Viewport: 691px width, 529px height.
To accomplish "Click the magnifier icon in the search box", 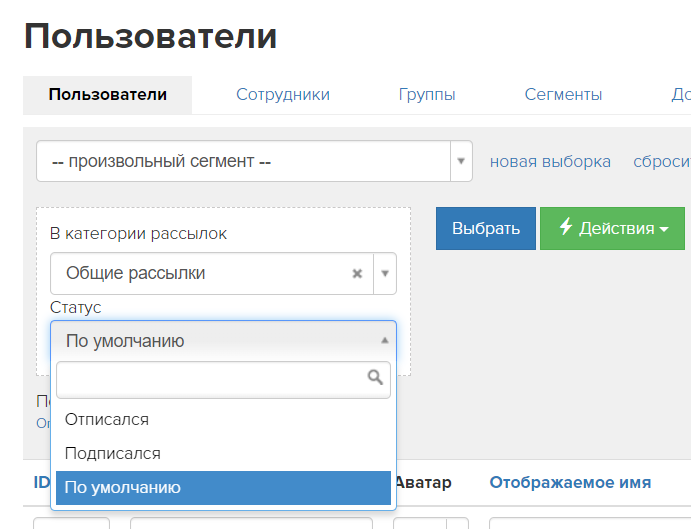I will pos(375,377).
